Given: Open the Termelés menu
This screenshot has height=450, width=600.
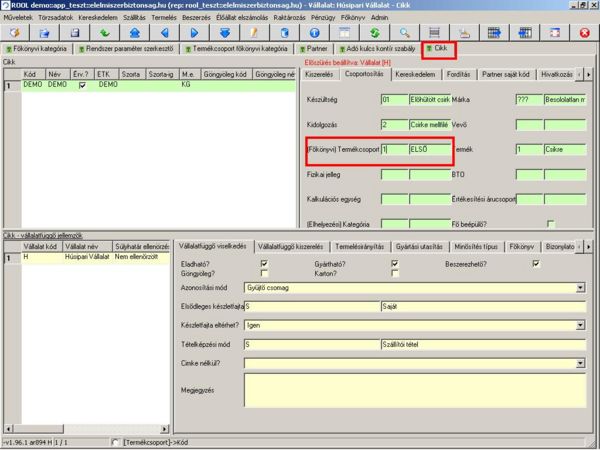Looking at the screenshot, I should coord(166,18).
